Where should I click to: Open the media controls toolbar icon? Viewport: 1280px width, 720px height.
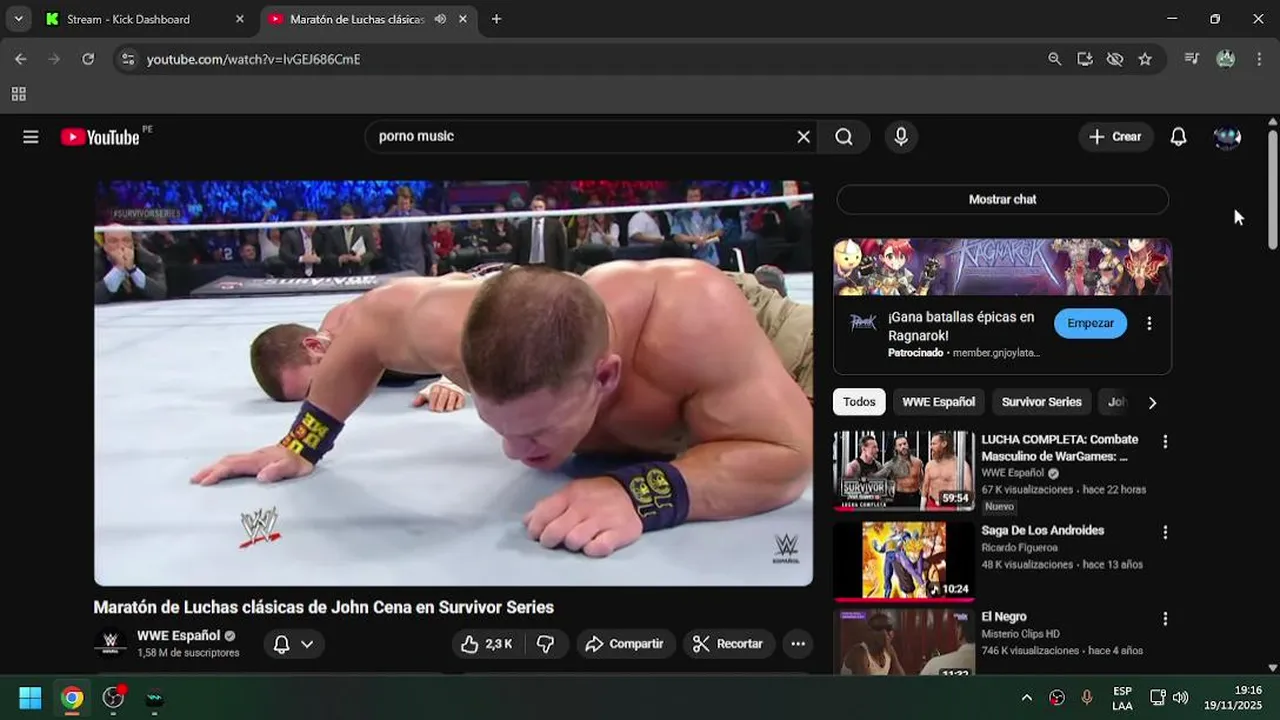click(x=1191, y=59)
